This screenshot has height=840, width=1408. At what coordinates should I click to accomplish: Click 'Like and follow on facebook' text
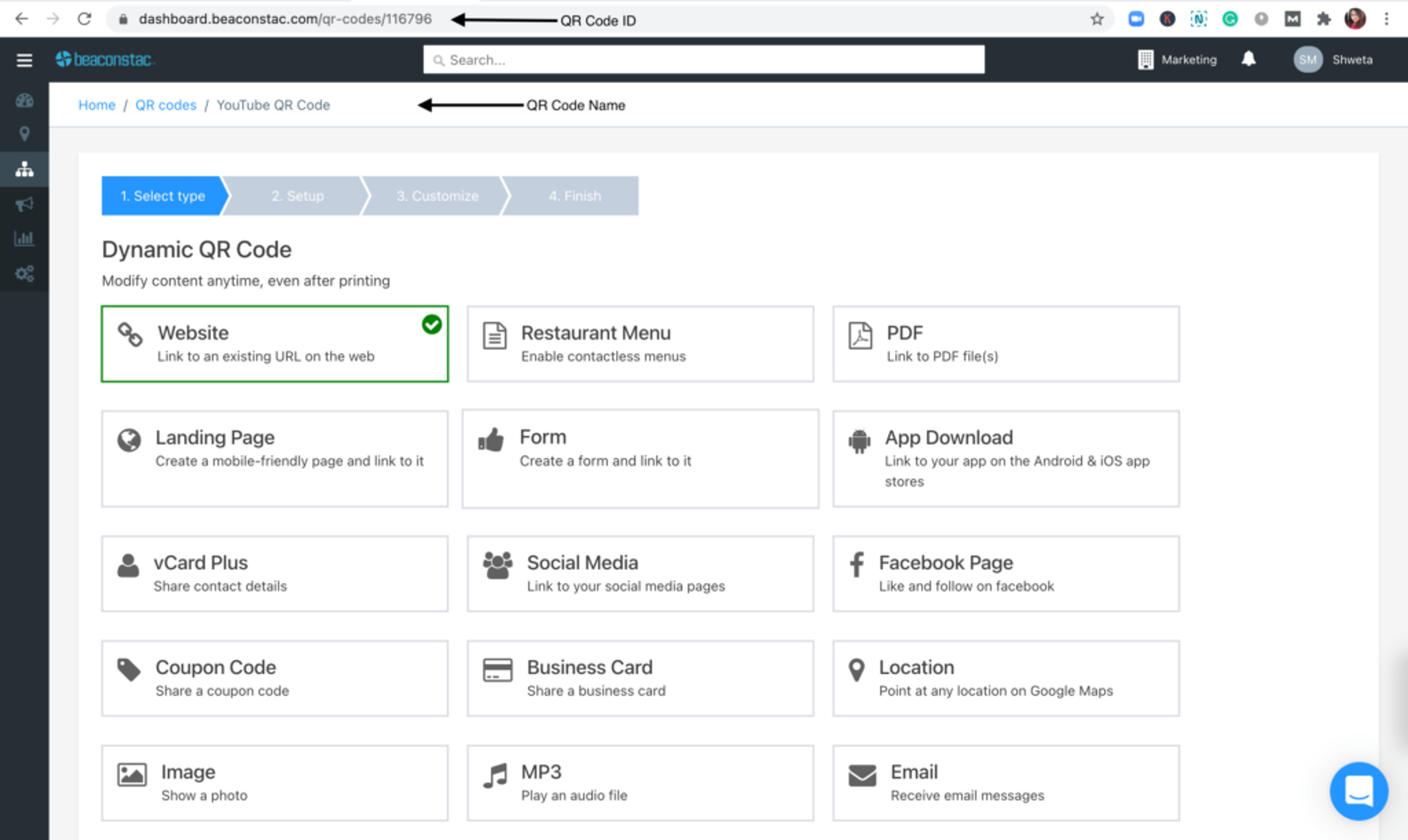click(x=966, y=586)
